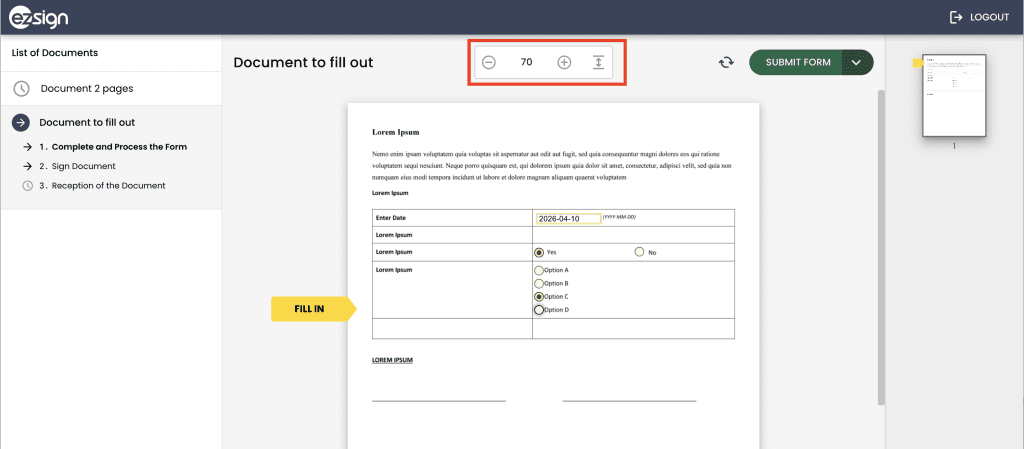Expand the Submit Form dropdown arrow
The width and height of the screenshot is (1024, 449).
coord(857,63)
